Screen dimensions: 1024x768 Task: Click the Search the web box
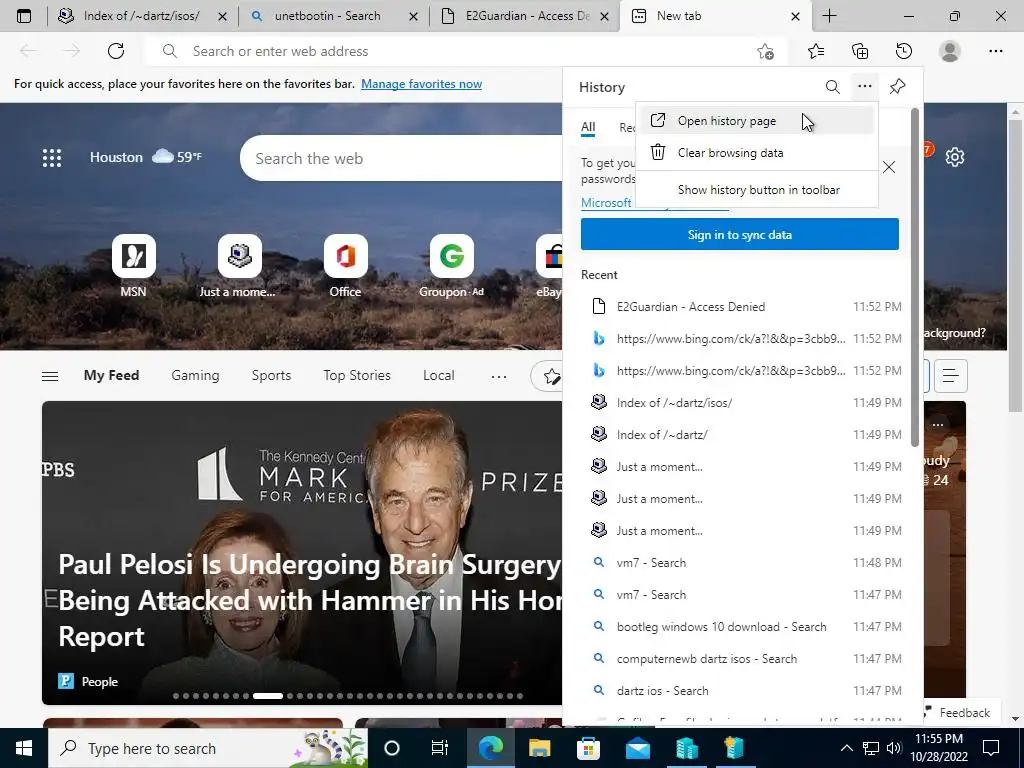(x=401, y=158)
